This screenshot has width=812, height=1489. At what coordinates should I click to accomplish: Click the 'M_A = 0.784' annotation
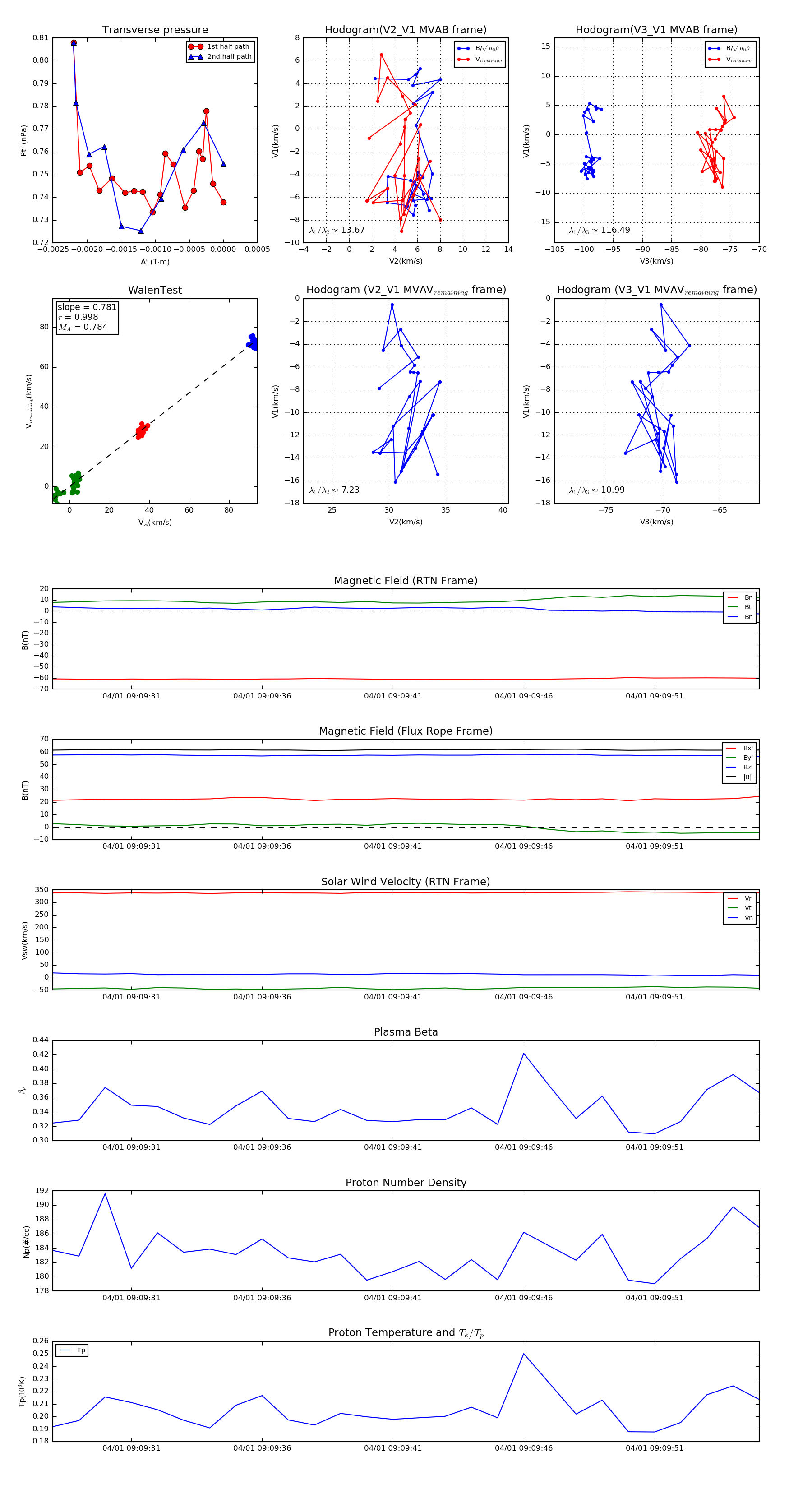(83, 327)
